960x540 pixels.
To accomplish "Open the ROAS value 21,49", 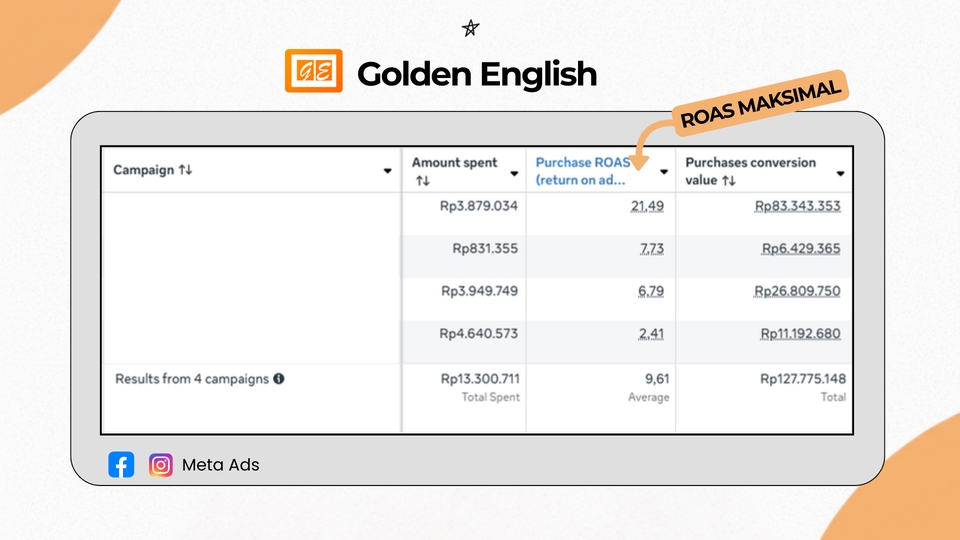I will pyautogui.click(x=647, y=206).
